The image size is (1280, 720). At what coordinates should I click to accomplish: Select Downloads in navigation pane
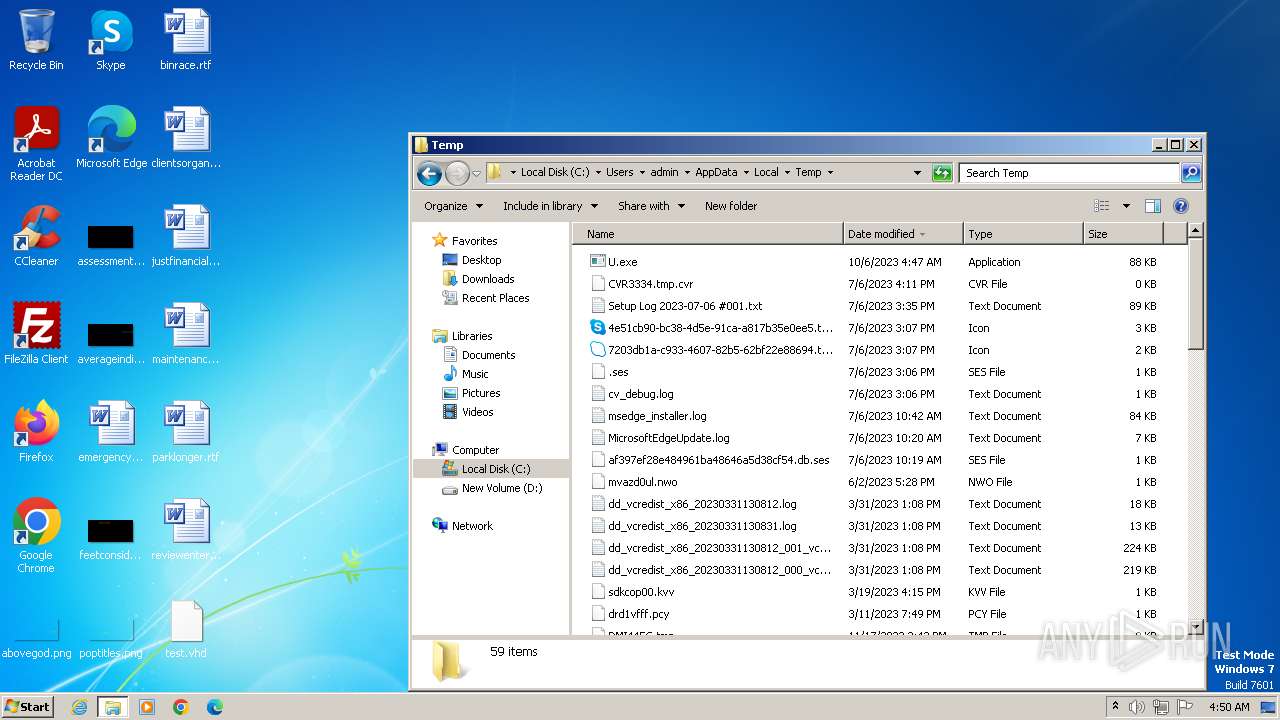point(487,279)
